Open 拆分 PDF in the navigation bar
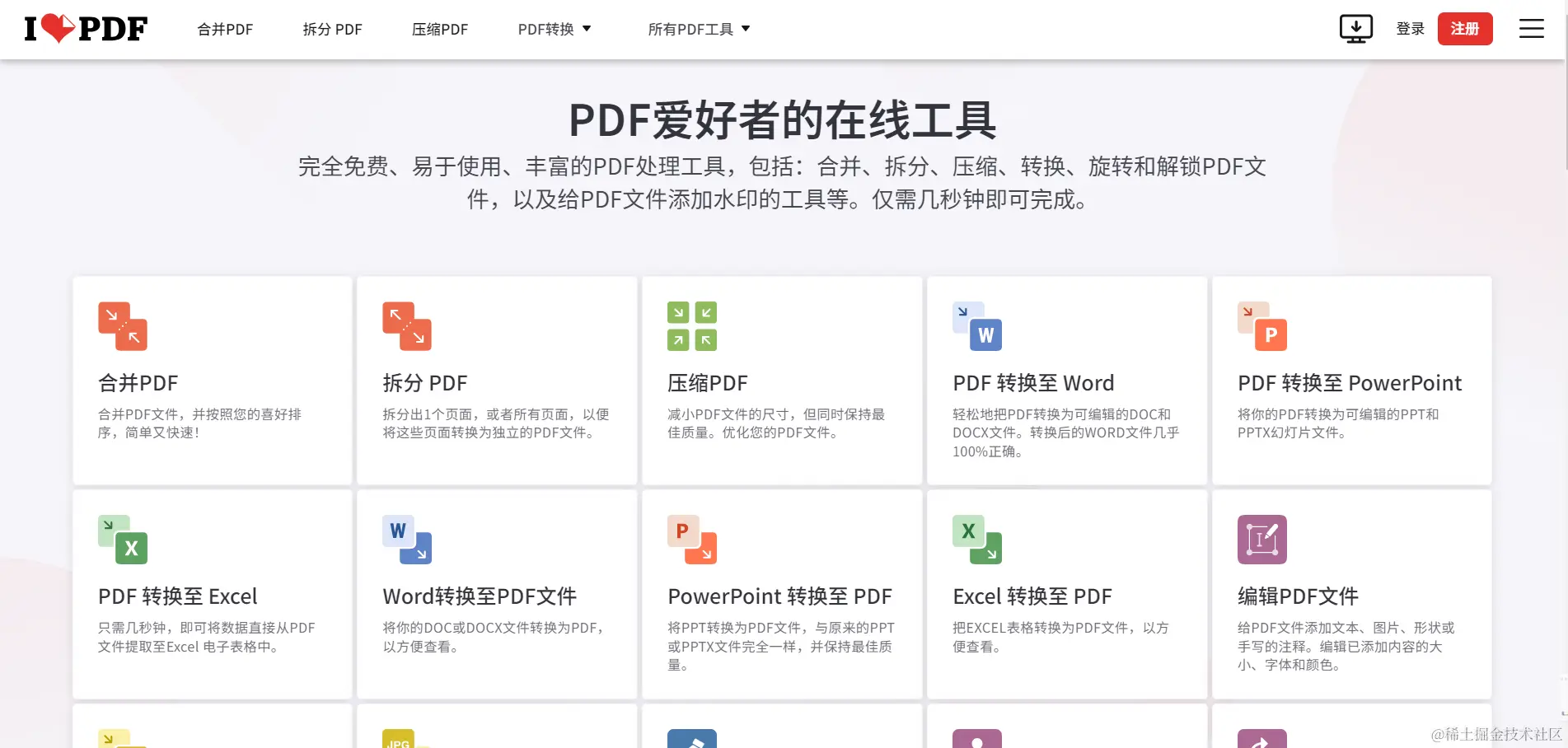The width and height of the screenshot is (1568, 748). coord(333,29)
